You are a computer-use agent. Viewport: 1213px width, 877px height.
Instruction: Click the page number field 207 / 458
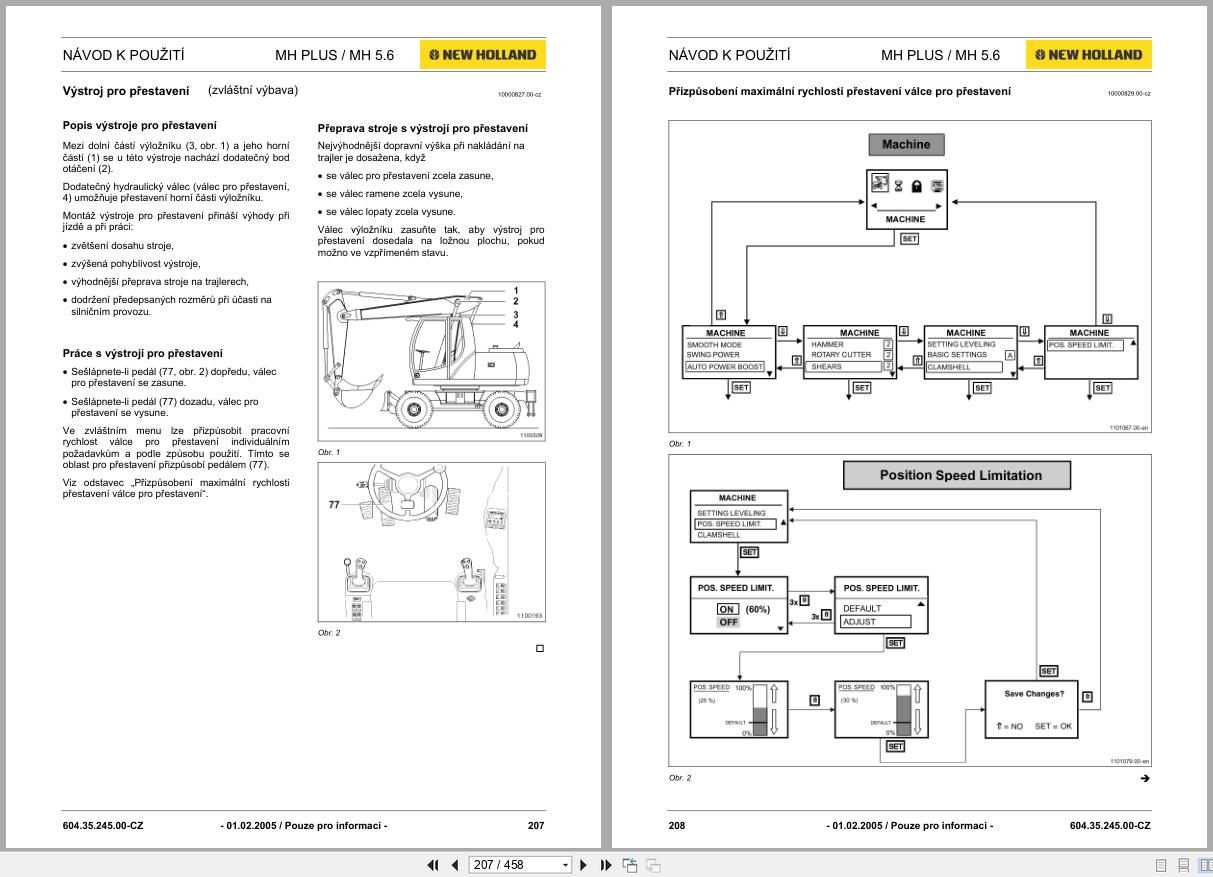click(x=513, y=865)
